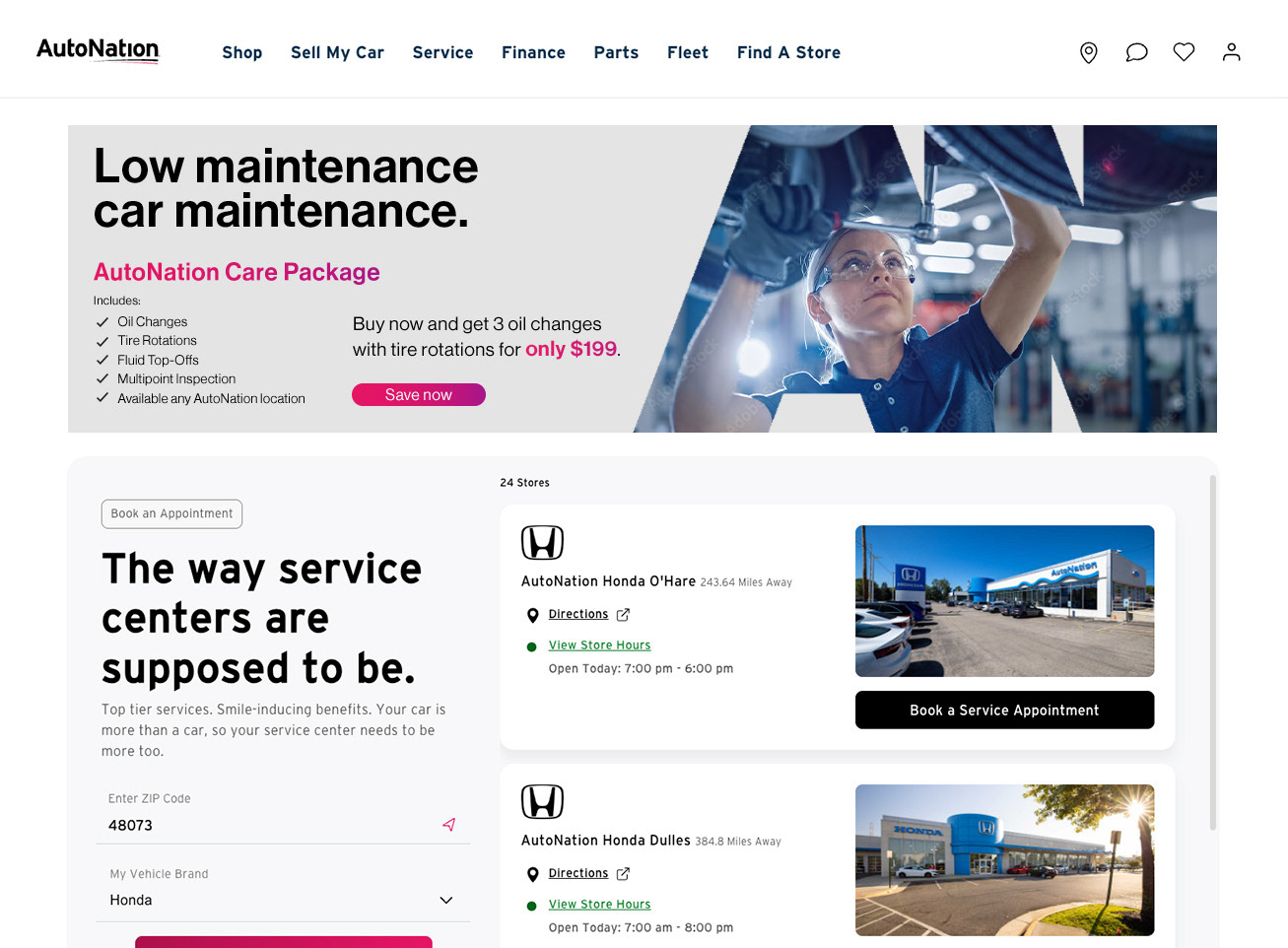View Store Hours for Honda O'Hare
Screen dimensions: 1288x948
coord(599,645)
